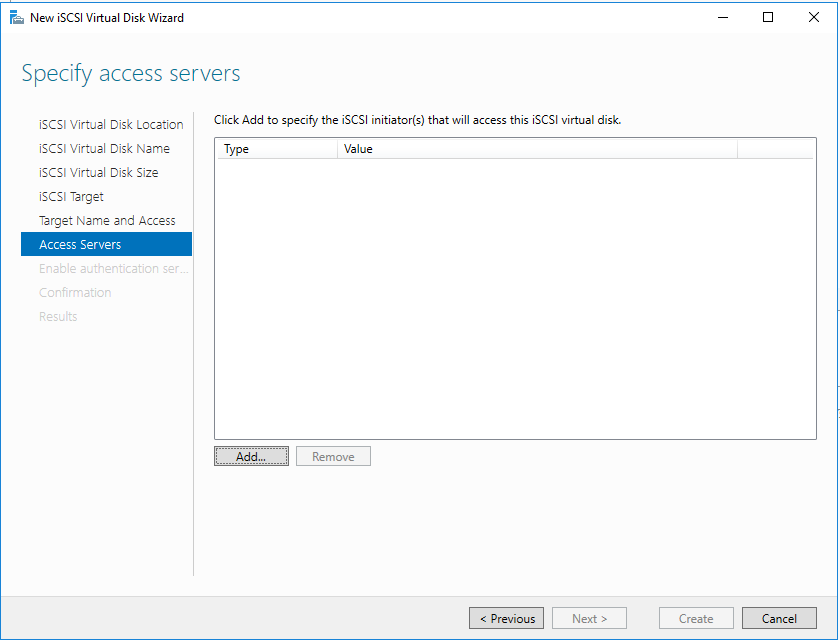
Task: Jump to the iSCSI Virtual Disk Size step
Action: pos(98,173)
